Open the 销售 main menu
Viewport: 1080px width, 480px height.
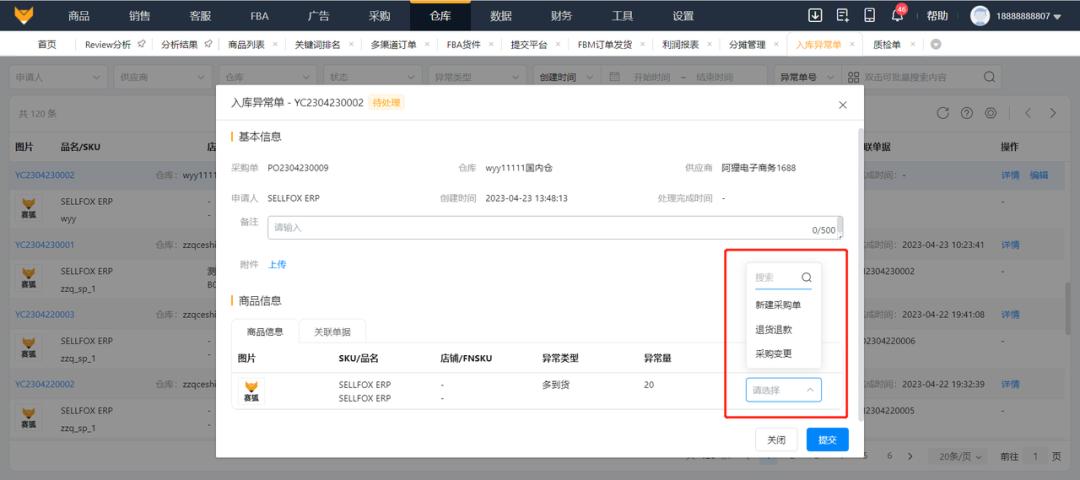click(140, 16)
